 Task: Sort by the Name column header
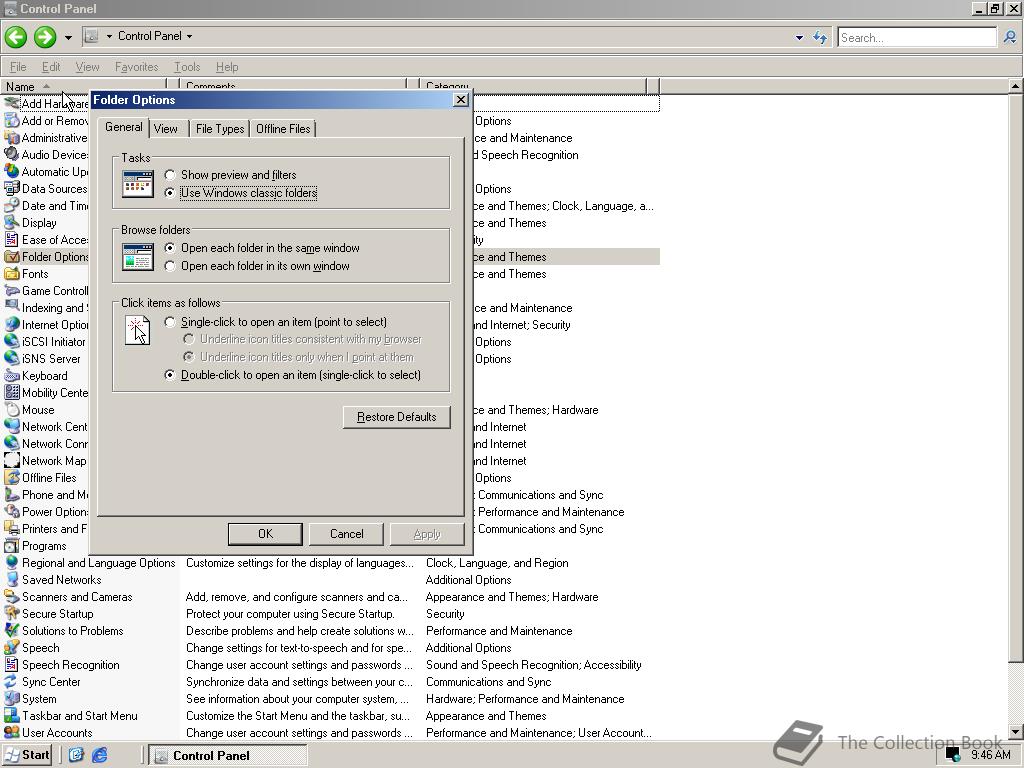pos(85,86)
